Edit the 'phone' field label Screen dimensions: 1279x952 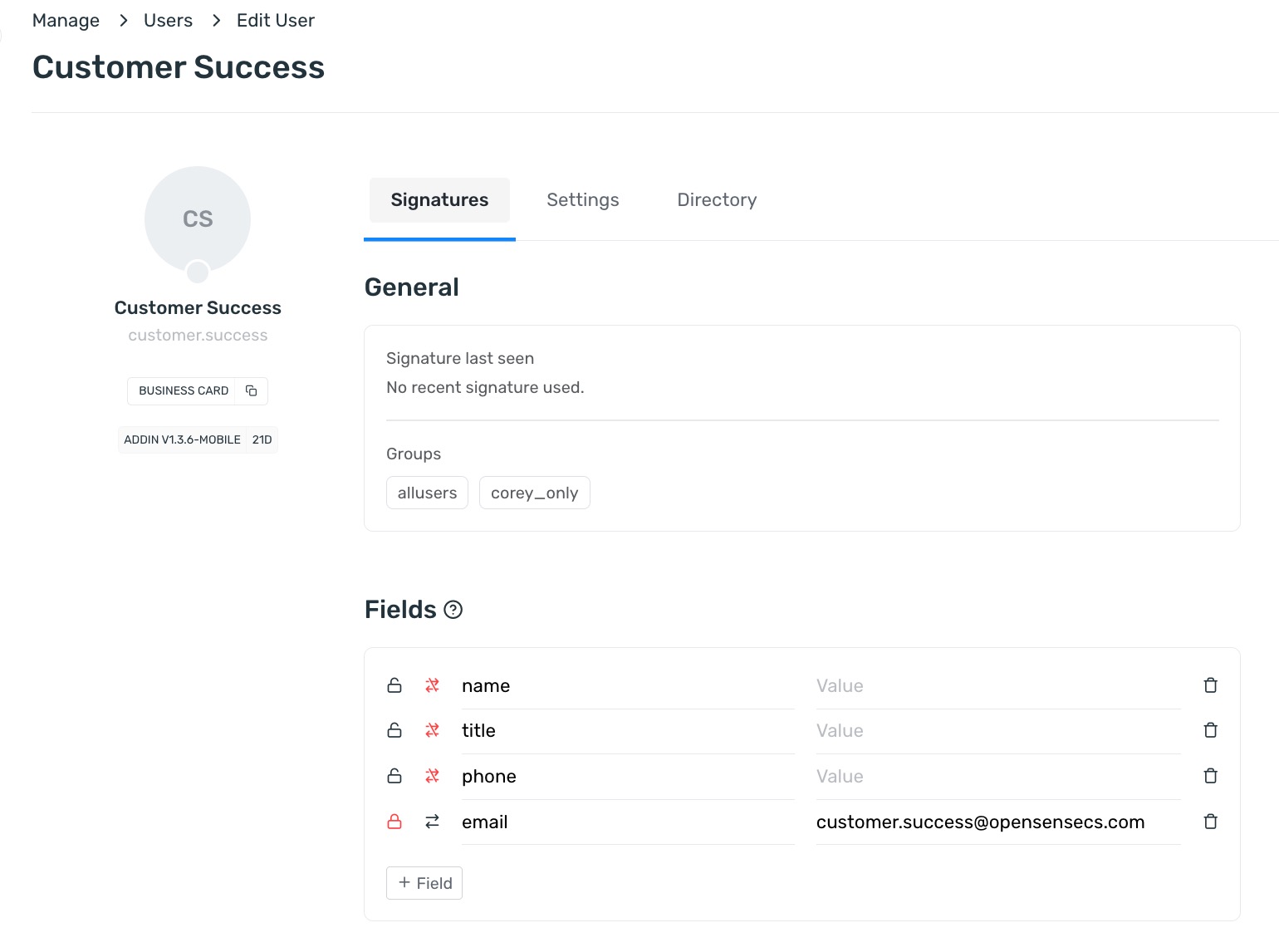tap(628, 777)
